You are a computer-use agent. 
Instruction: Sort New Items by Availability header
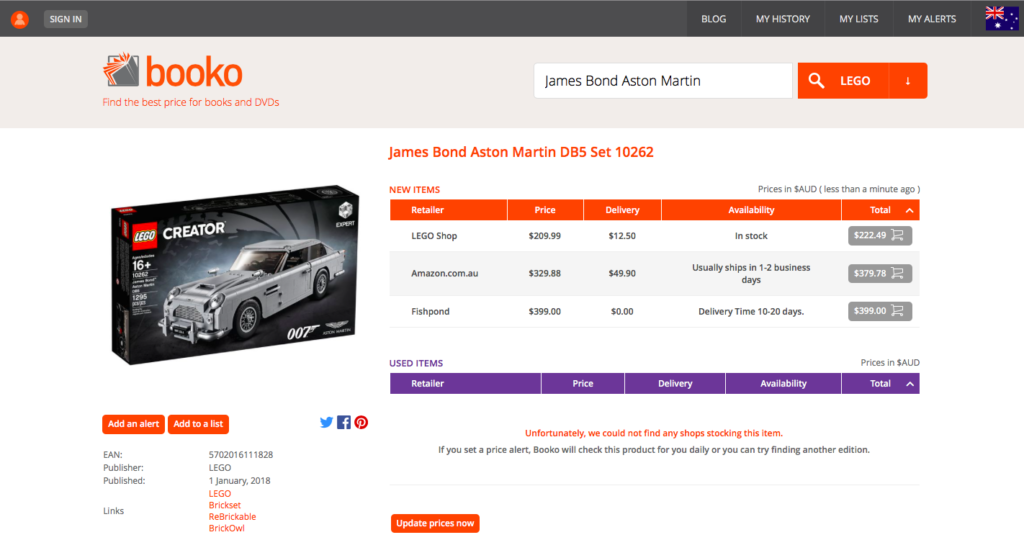pyautogui.click(x=751, y=210)
